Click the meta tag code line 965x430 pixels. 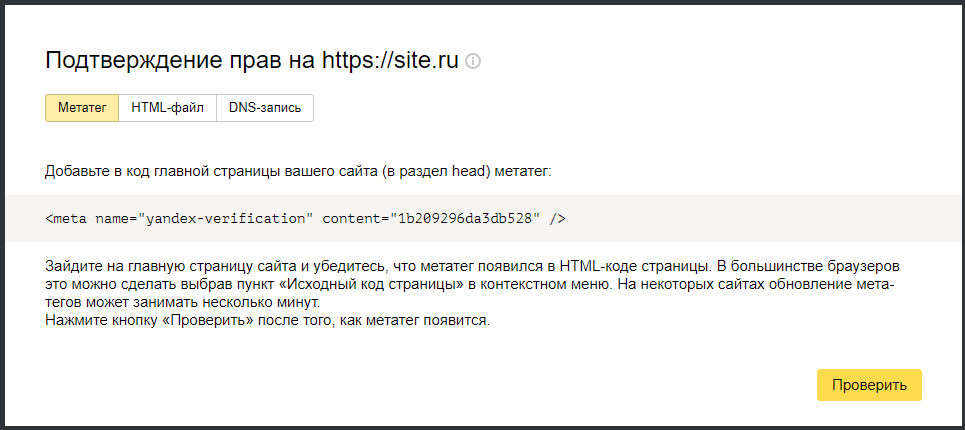306,218
